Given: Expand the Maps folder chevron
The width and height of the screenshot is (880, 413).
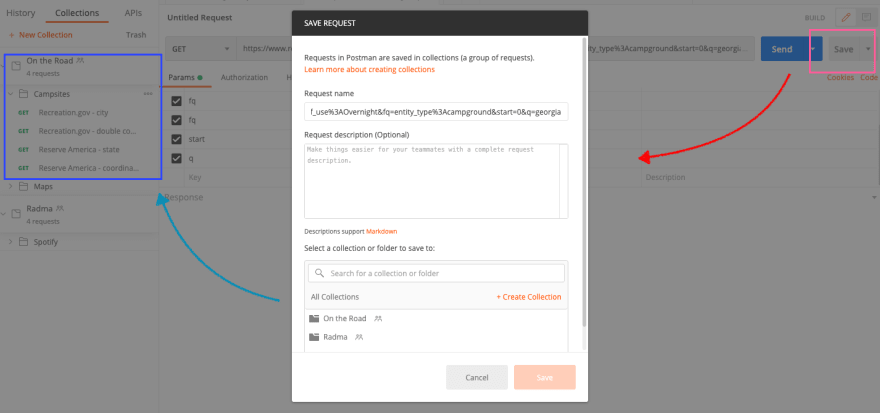Looking at the screenshot, I should pos(11,186).
